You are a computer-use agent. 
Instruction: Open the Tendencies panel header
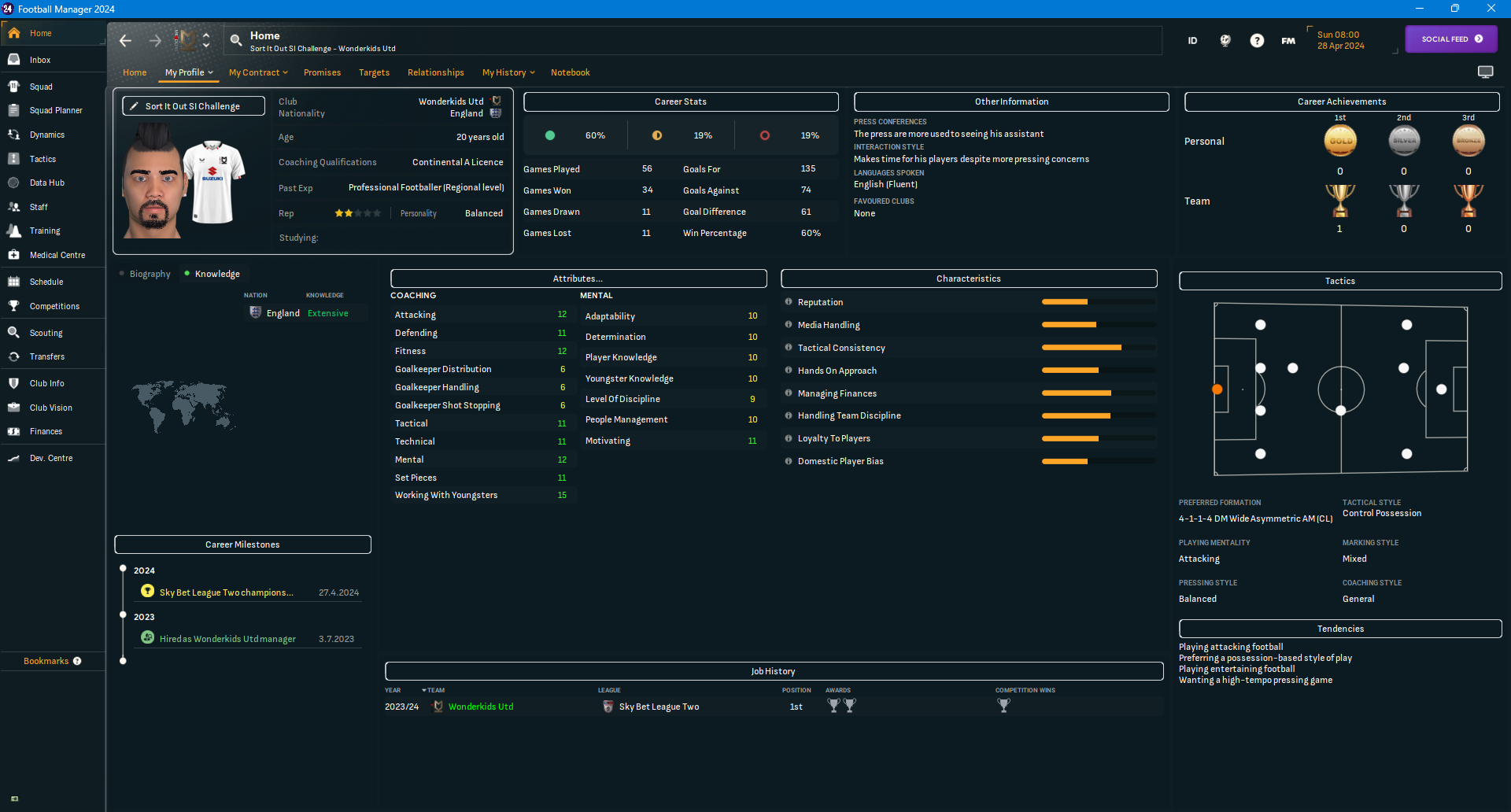click(x=1340, y=629)
